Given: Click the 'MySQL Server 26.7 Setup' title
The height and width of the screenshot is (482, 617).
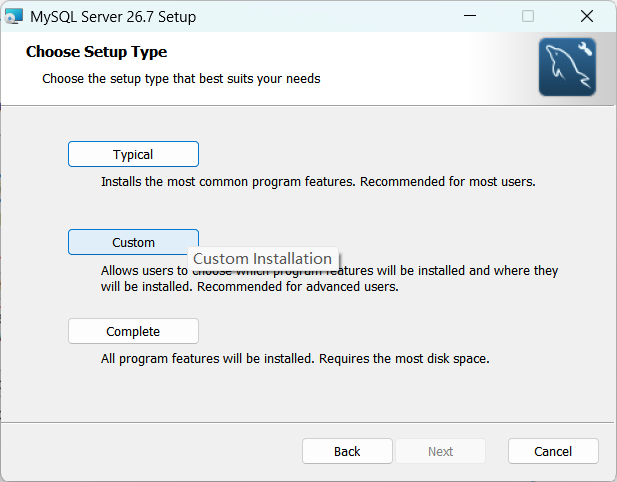Looking at the screenshot, I should (113, 17).
